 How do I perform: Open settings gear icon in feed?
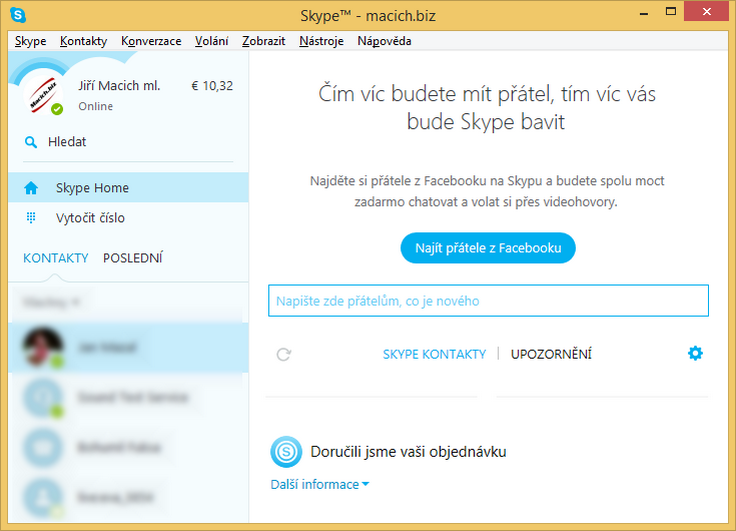tap(695, 353)
